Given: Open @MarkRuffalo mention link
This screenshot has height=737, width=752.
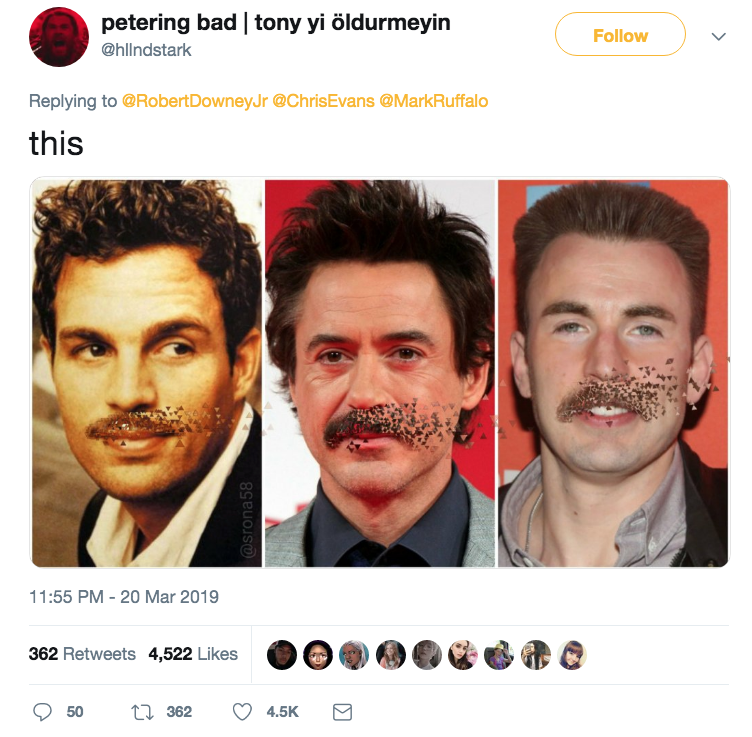Looking at the screenshot, I should (x=434, y=101).
